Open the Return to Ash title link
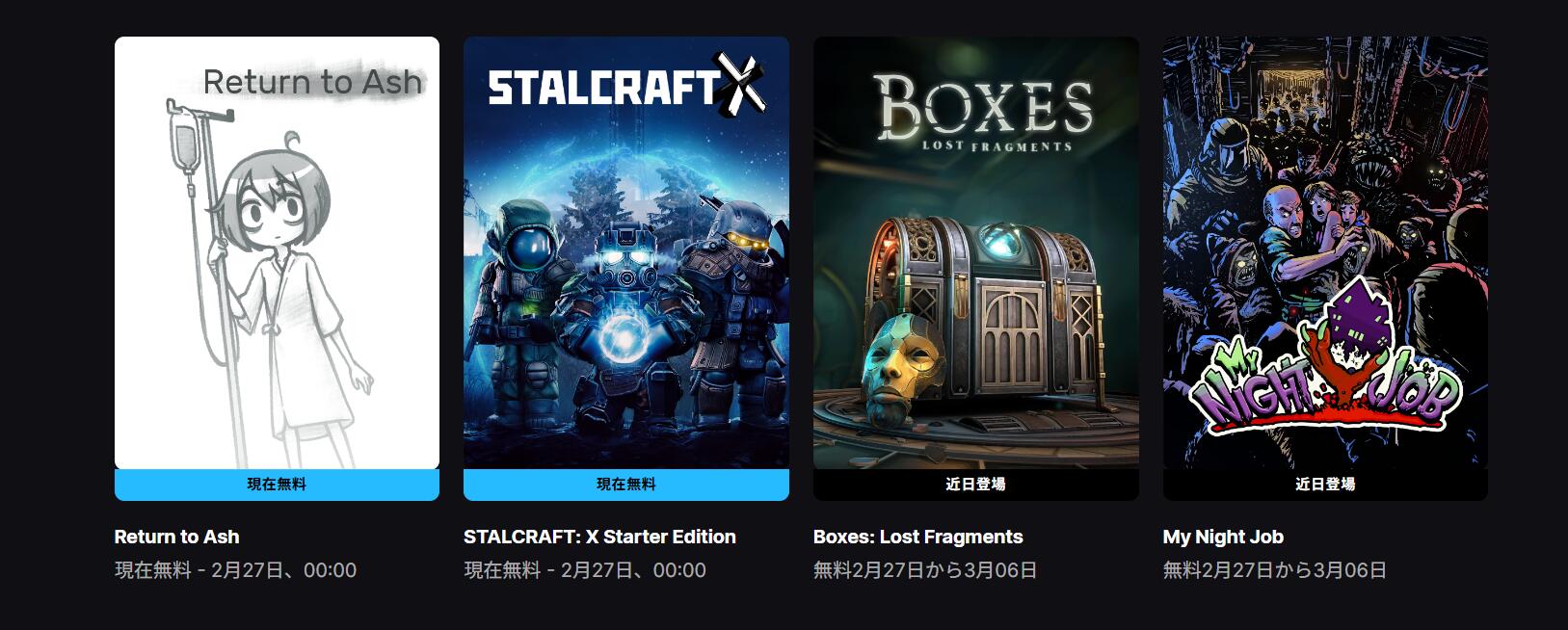 (x=177, y=537)
